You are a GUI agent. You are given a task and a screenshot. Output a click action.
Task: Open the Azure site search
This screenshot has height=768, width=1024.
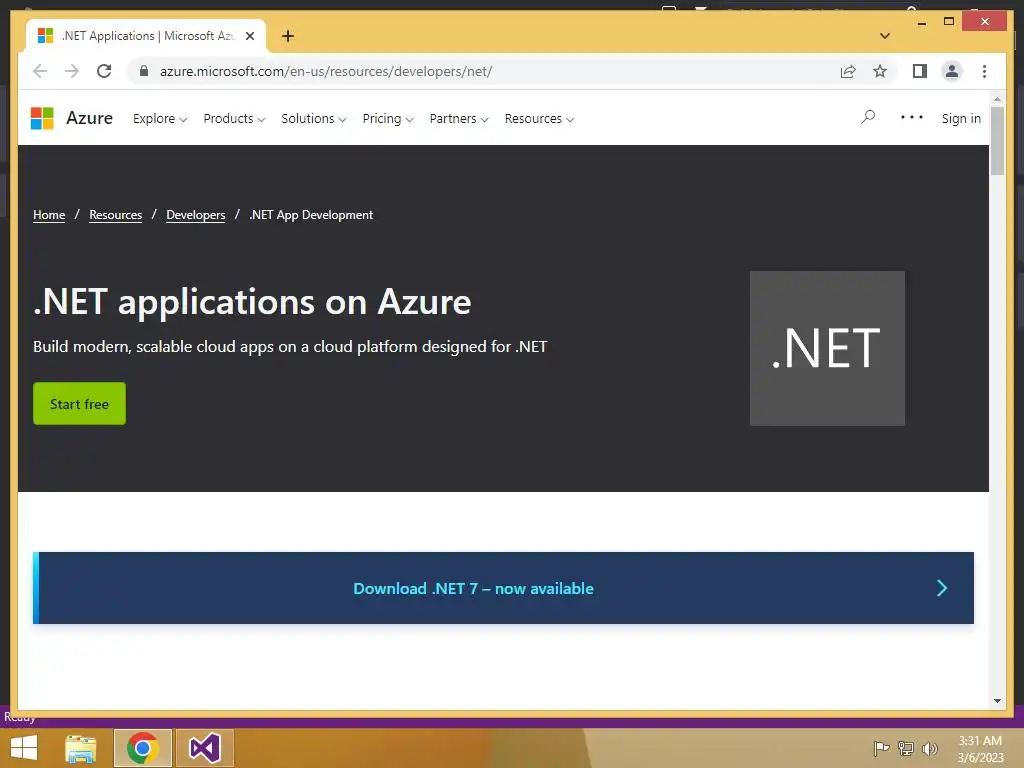point(868,118)
